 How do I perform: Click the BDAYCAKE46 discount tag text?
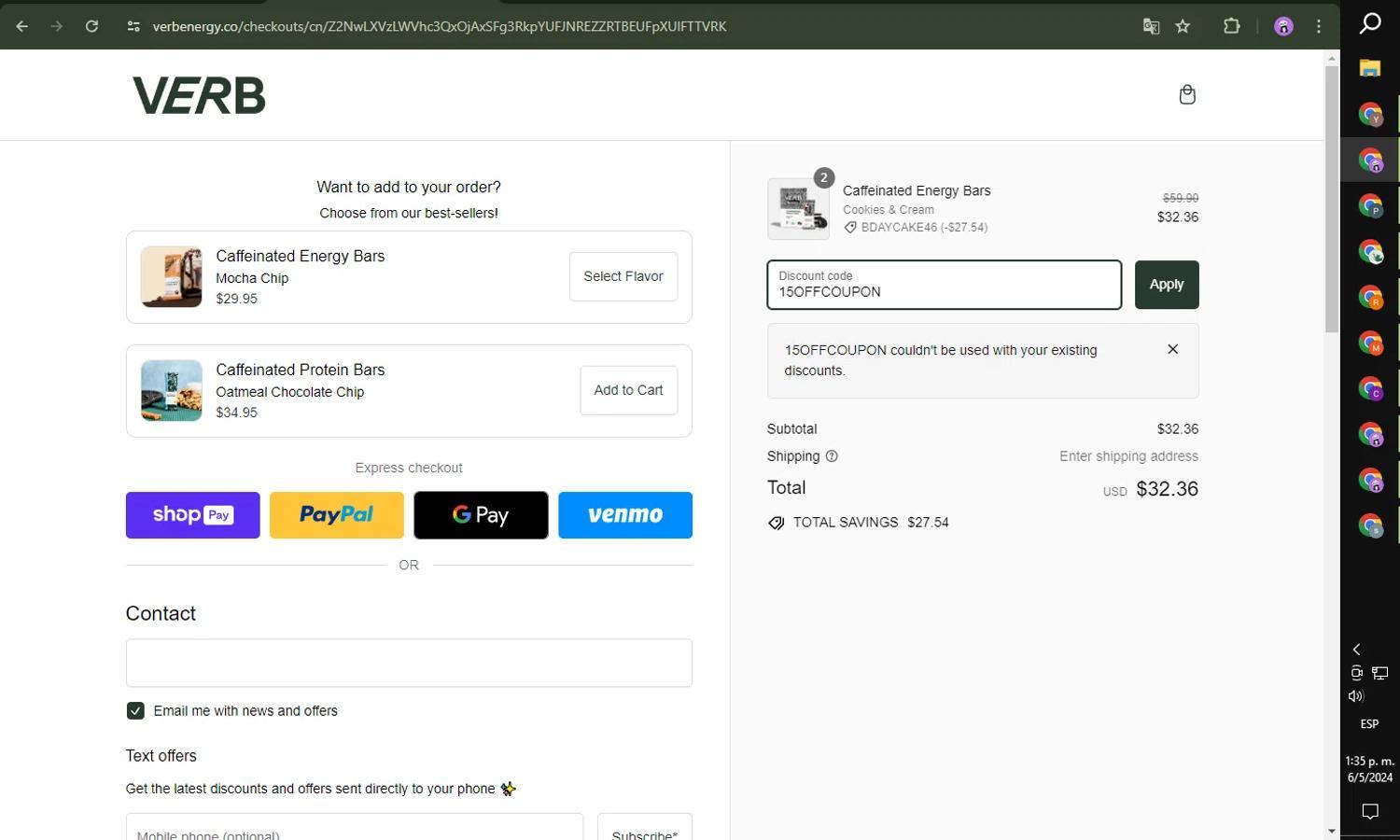click(x=924, y=227)
